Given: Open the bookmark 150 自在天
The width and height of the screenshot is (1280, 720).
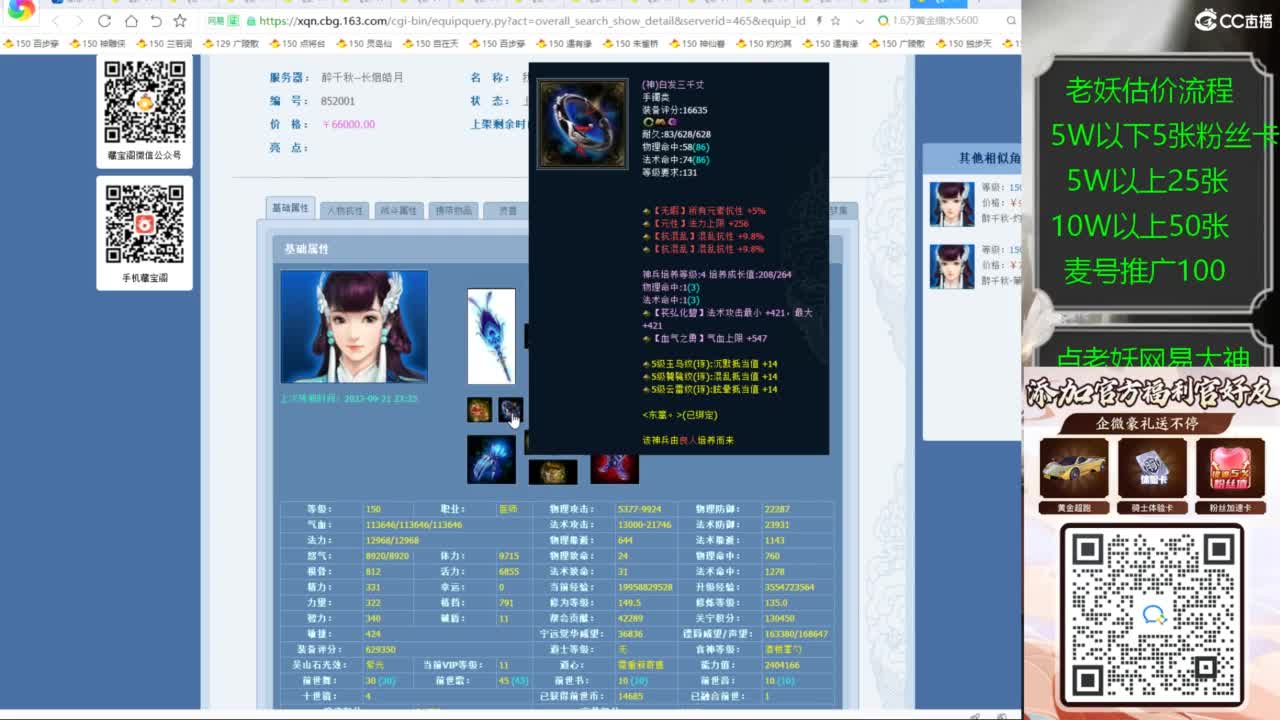Looking at the screenshot, I should pos(431,43).
